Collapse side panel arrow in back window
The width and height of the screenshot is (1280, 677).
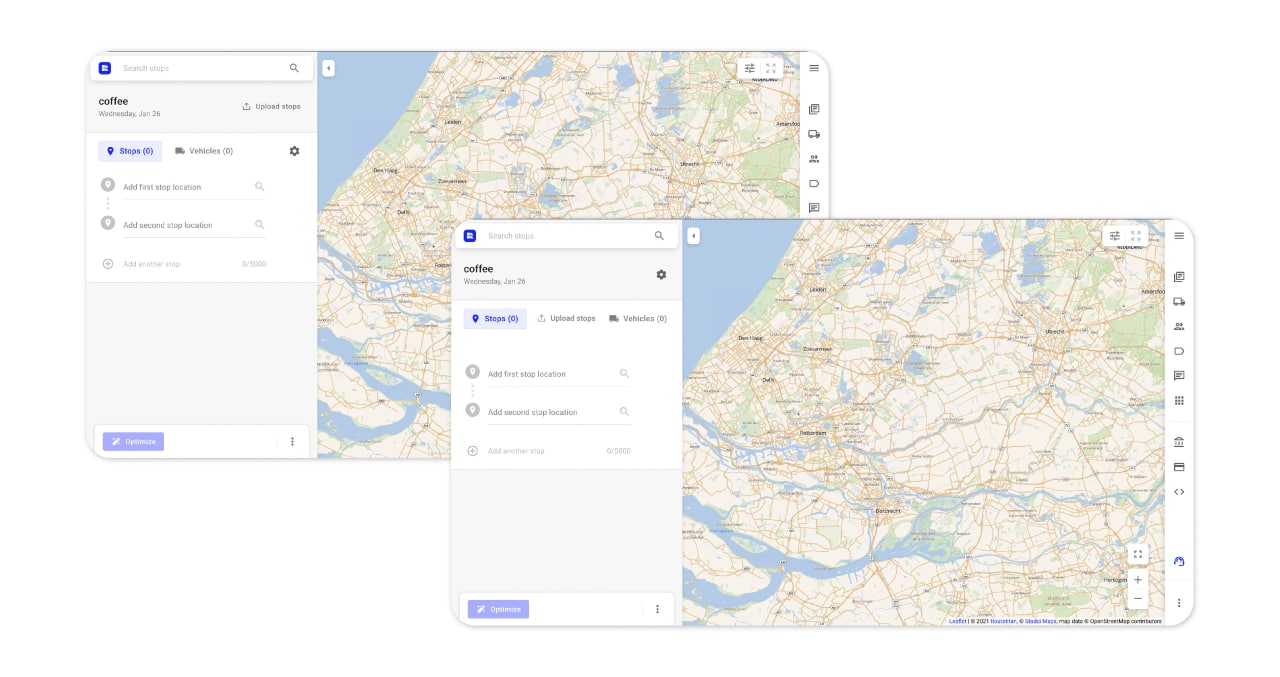328,68
